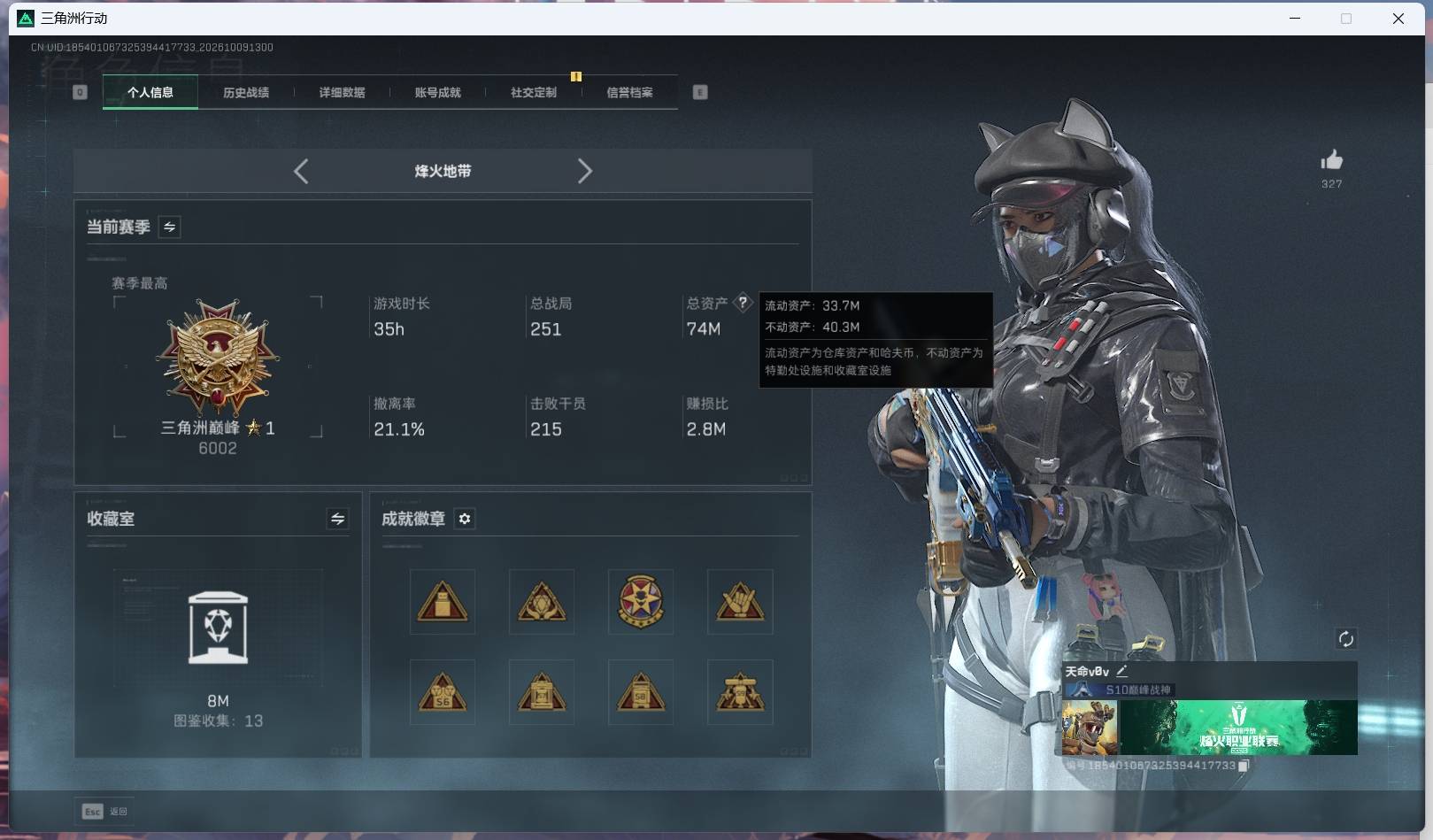Click the 烽火职业联赛 banner card
1433x840 pixels.
point(1238,728)
